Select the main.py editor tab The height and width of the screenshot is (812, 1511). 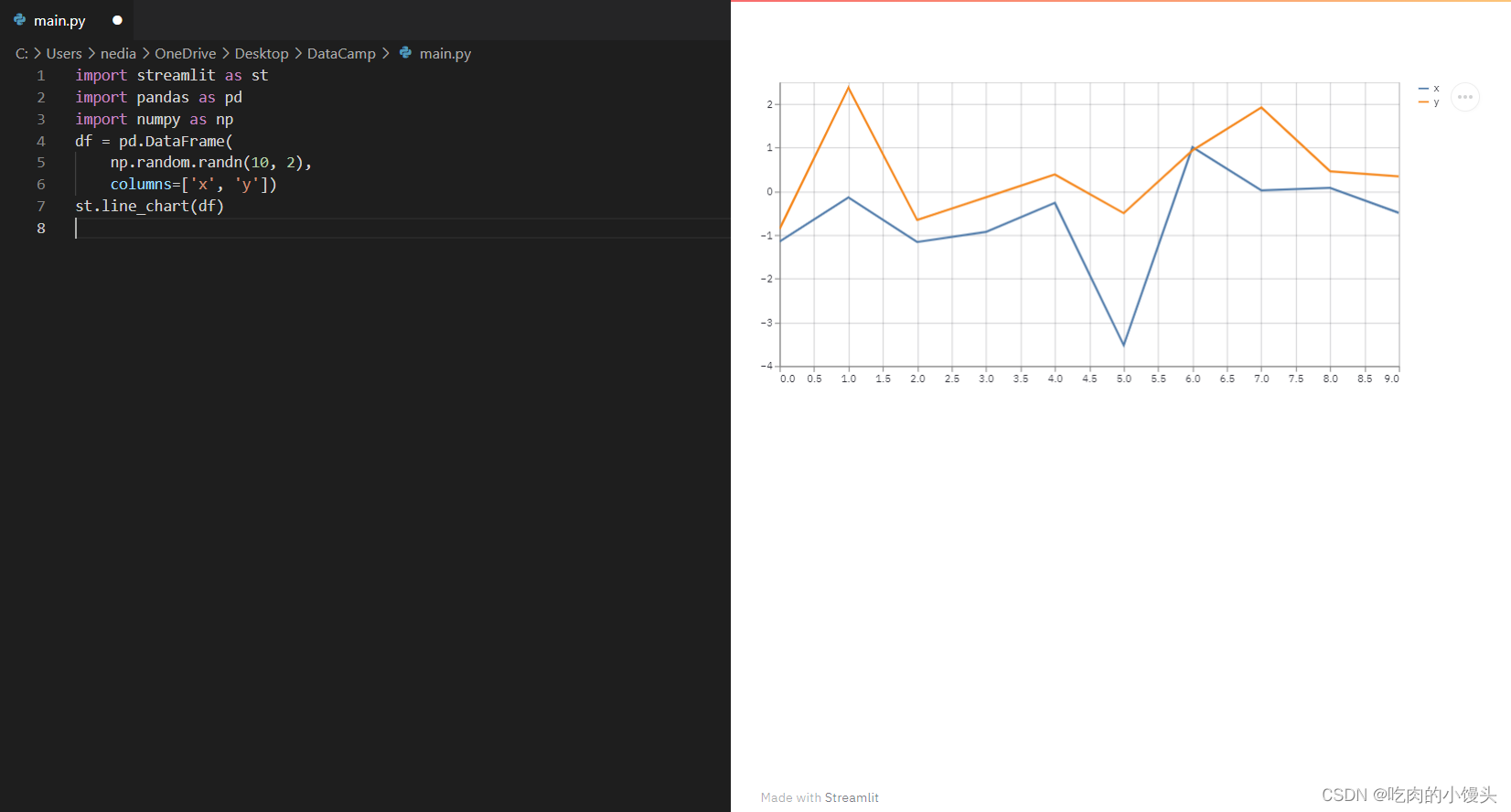(67, 20)
